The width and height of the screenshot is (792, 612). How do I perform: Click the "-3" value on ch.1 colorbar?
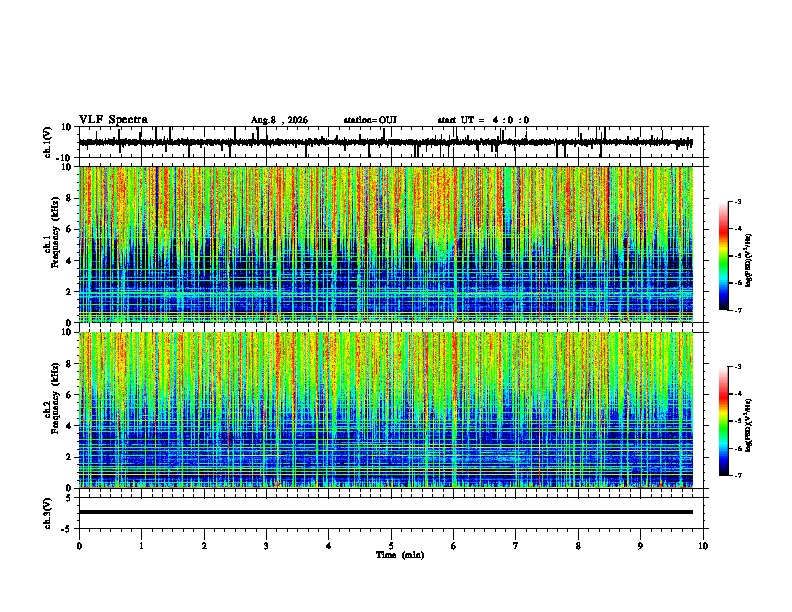coord(738,201)
